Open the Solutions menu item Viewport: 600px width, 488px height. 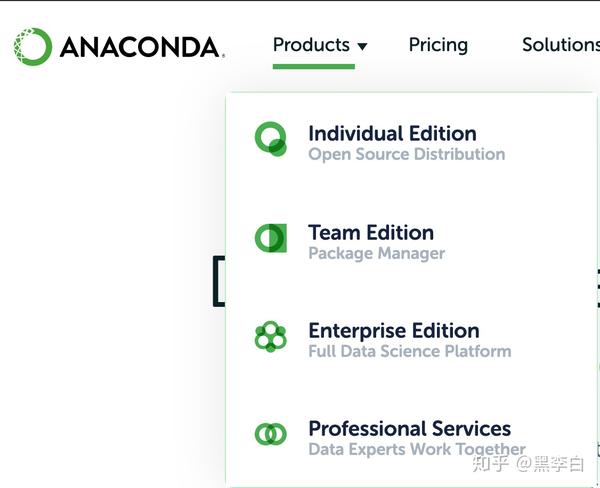click(x=561, y=45)
